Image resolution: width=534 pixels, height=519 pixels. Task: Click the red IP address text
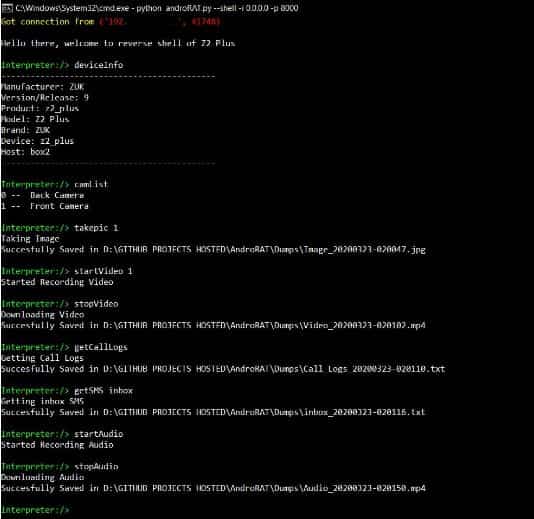(113, 21)
